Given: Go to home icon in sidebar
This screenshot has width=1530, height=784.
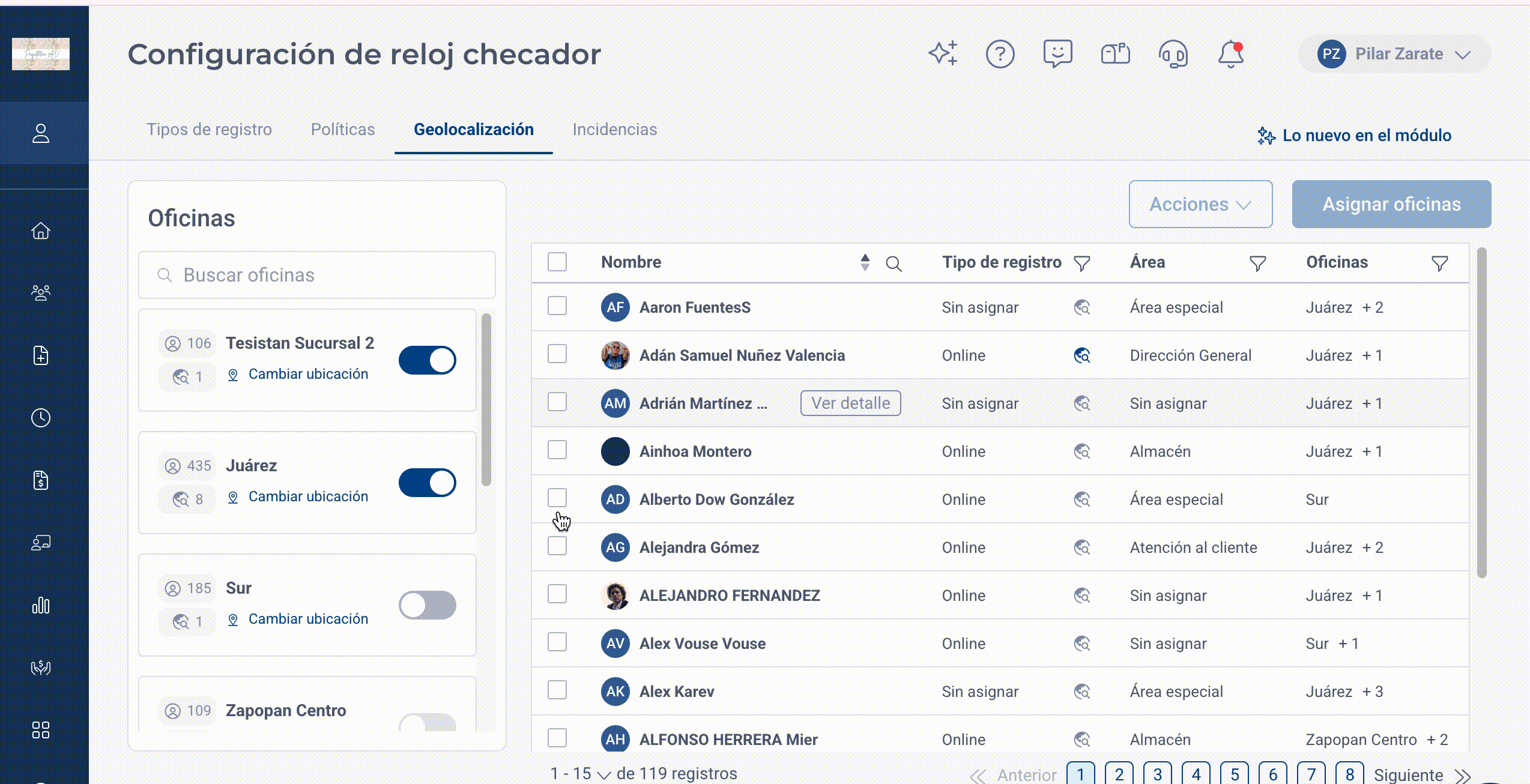Looking at the screenshot, I should tap(41, 231).
